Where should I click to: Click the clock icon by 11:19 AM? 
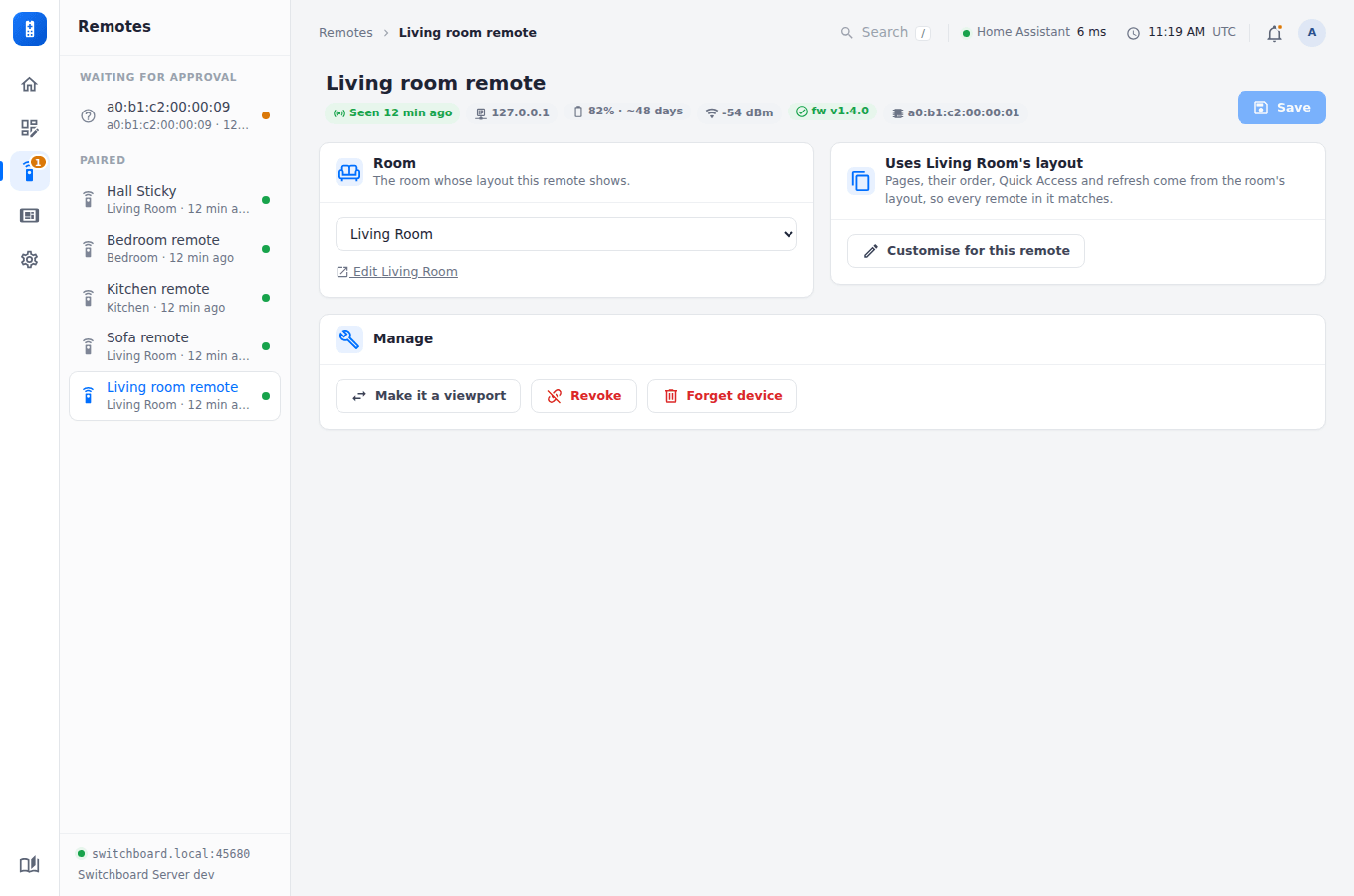click(1133, 33)
